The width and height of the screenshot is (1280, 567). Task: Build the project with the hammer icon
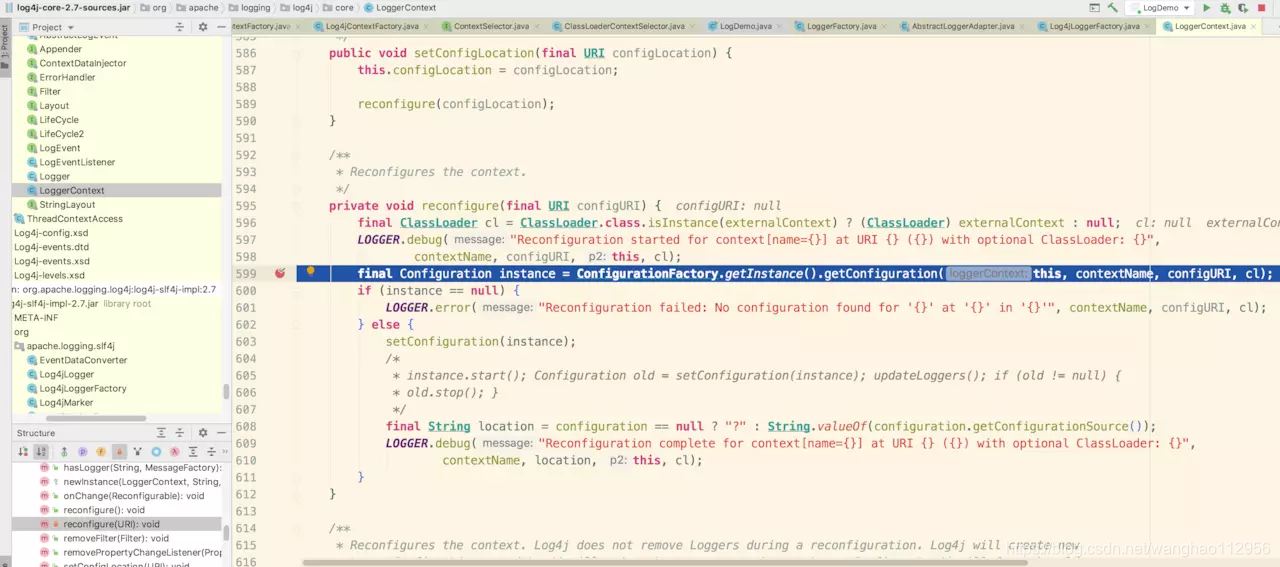pyautogui.click(x=1112, y=7)
